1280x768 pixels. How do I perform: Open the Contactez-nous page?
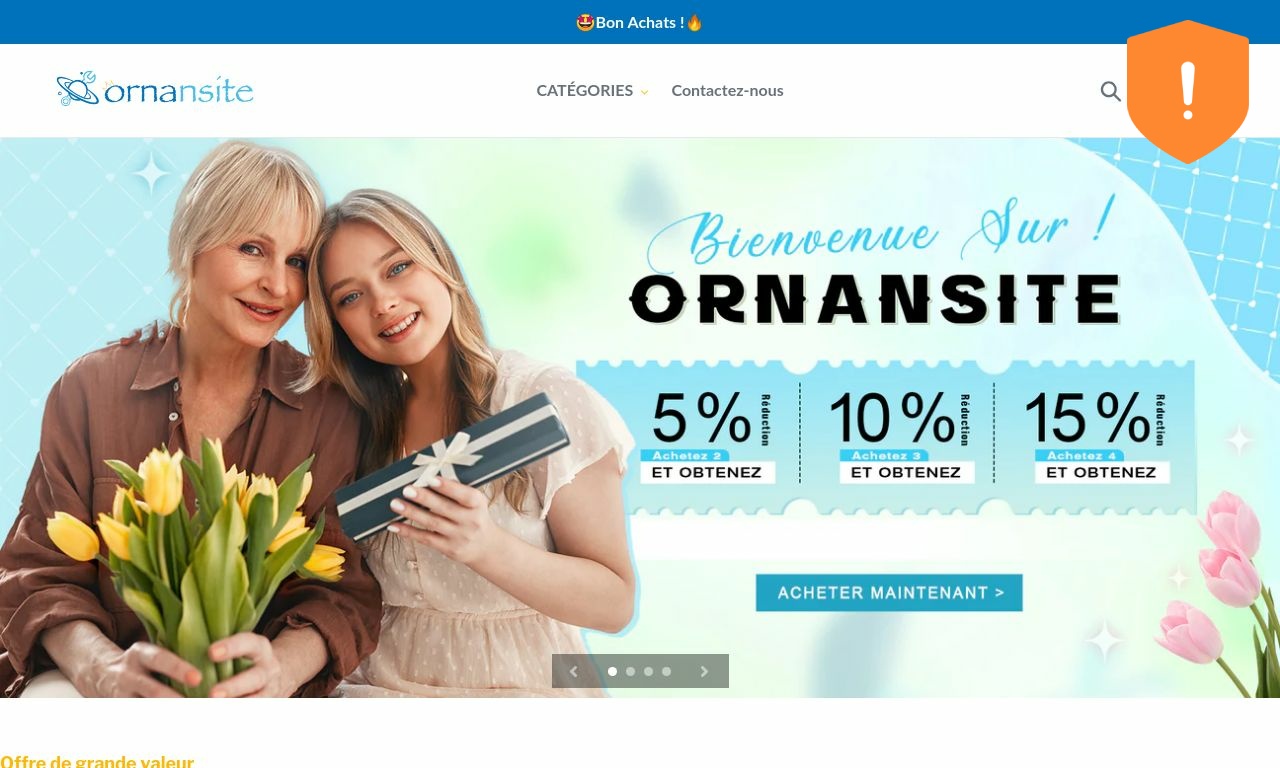click(x=727, y=90)
